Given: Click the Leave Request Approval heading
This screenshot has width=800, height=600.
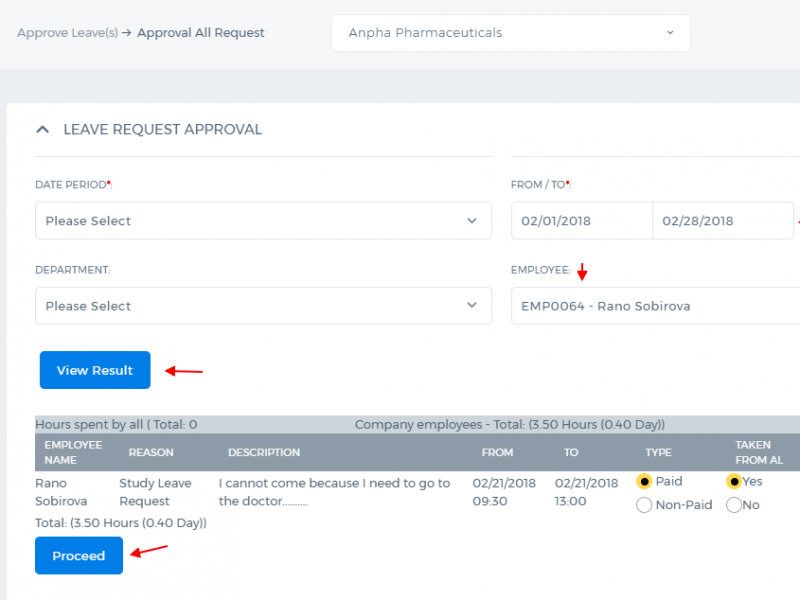Looking at the screenshot, I should pyautogui.click(x=162, y=130).
